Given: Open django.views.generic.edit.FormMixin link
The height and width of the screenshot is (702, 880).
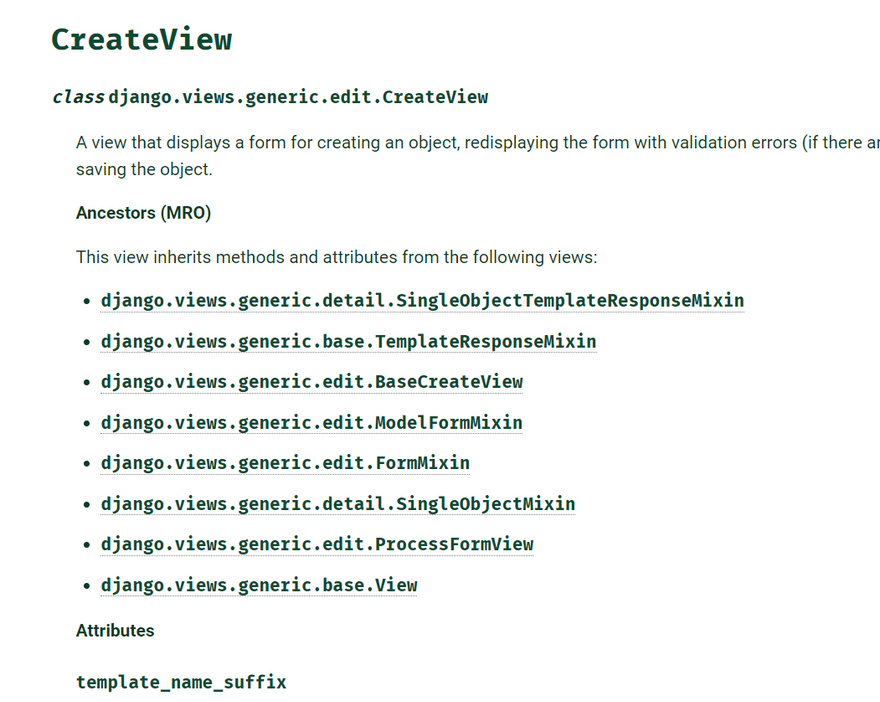Looking at the screenshot, I should 285,463.
